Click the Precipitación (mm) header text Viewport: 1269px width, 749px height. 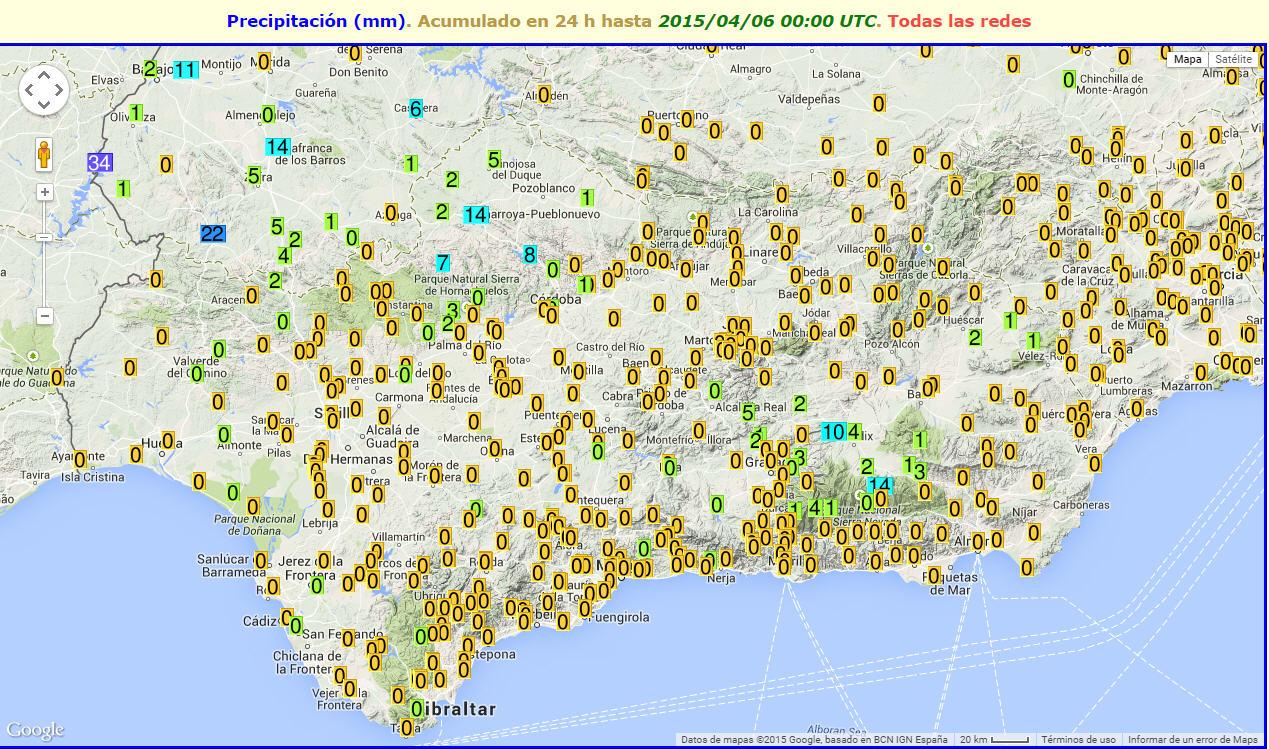coord(317,21)
